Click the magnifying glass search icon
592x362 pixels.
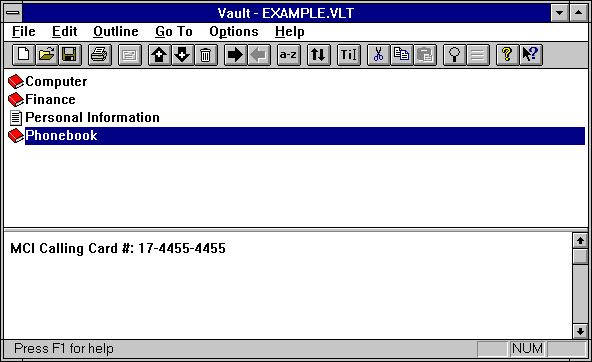(455, 55)
